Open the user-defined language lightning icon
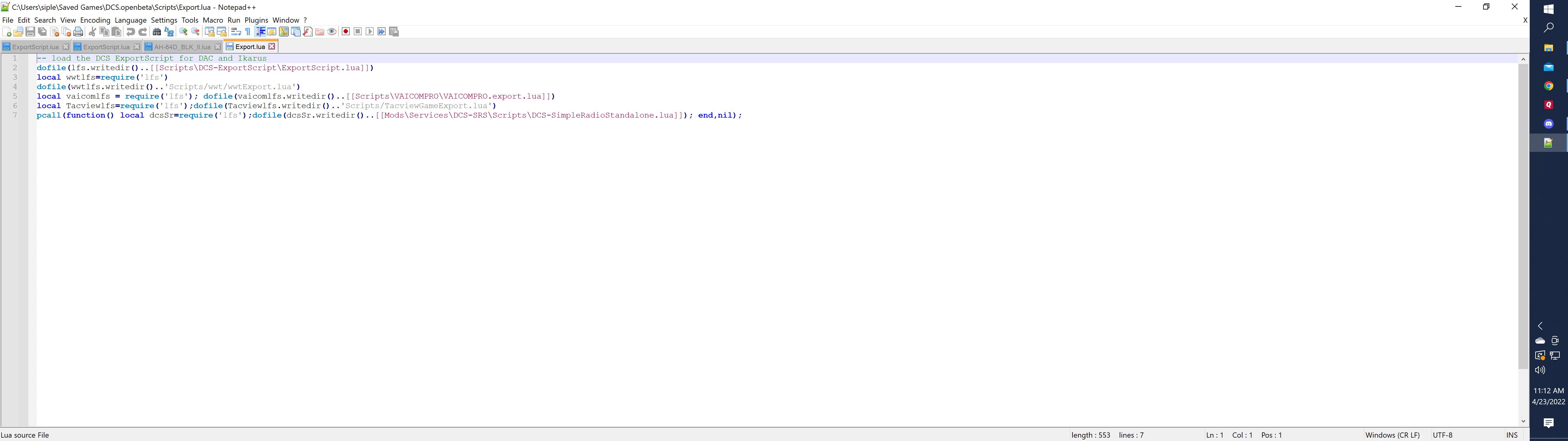 (x=271, y=32)
